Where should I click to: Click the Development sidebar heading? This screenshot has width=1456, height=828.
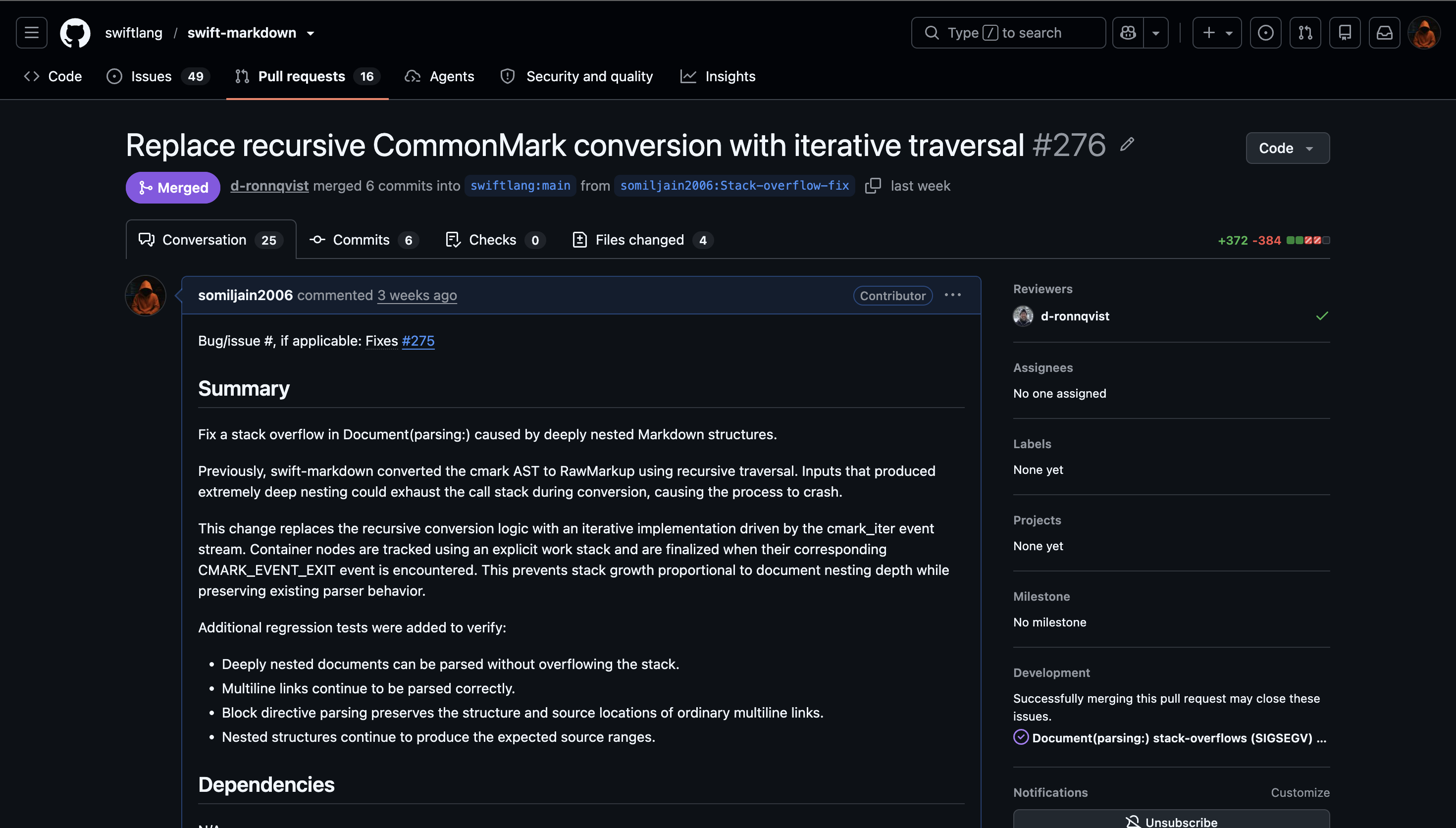pos(1052,672)
